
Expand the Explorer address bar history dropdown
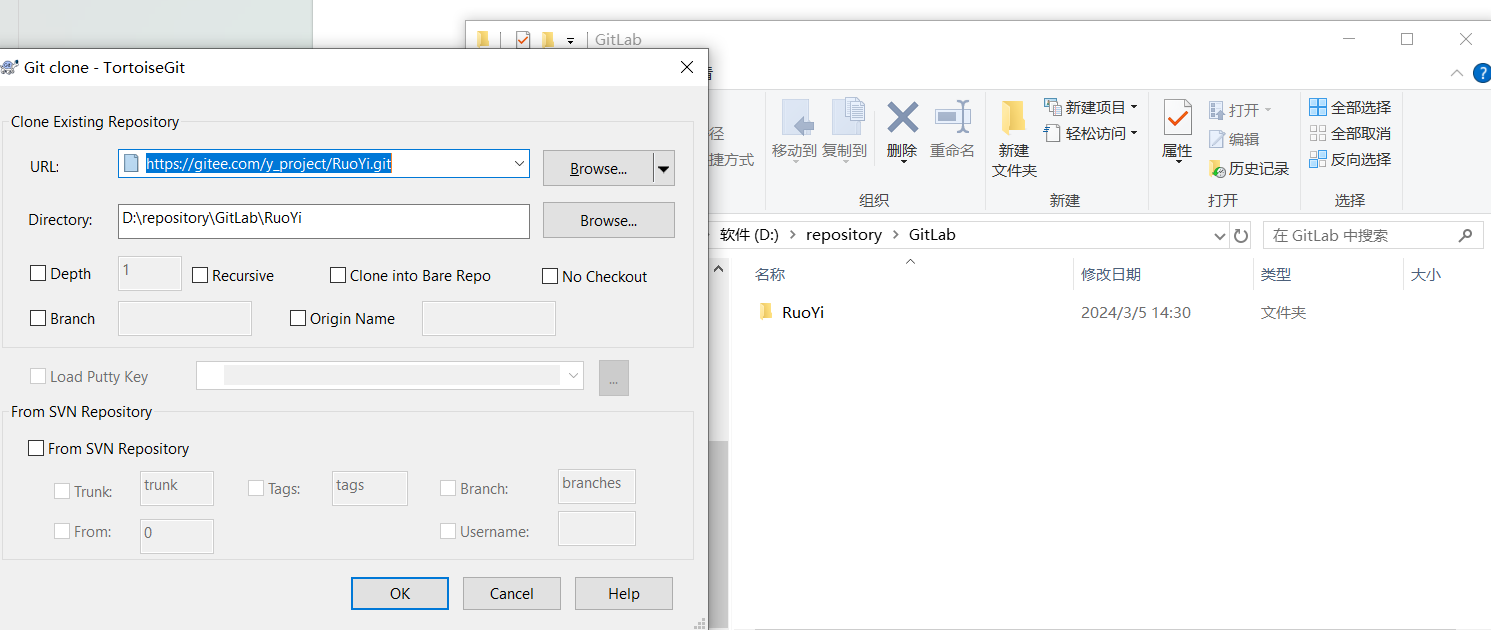tap(1219, 236)
